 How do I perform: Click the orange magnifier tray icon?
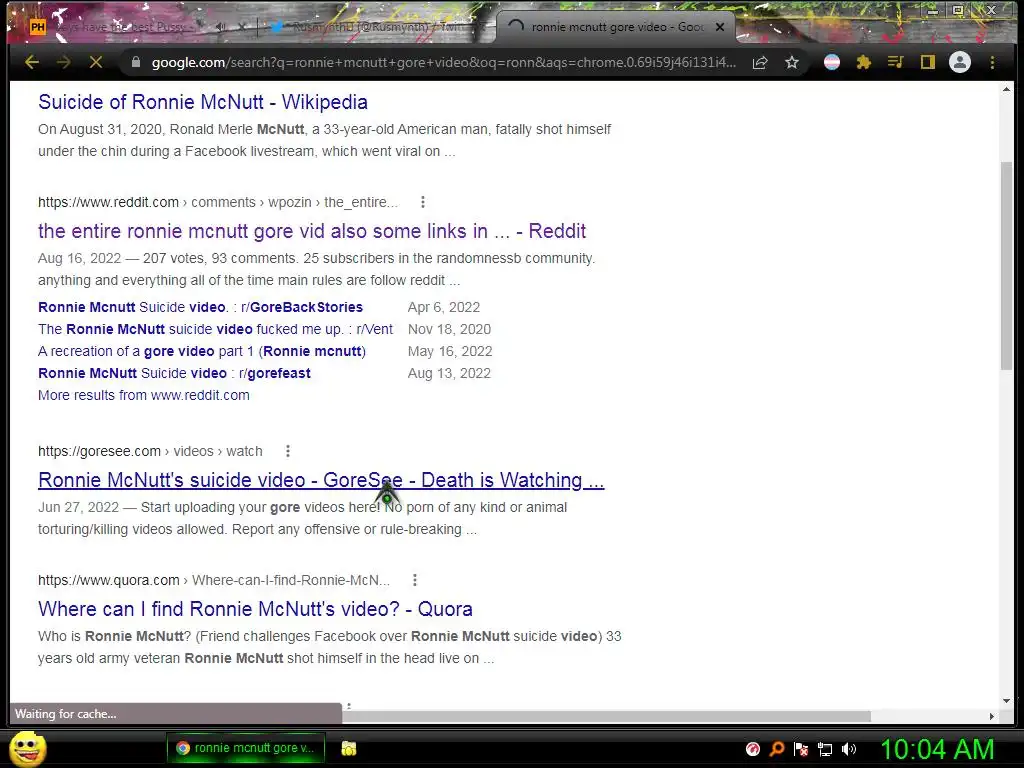pos(776,749)
